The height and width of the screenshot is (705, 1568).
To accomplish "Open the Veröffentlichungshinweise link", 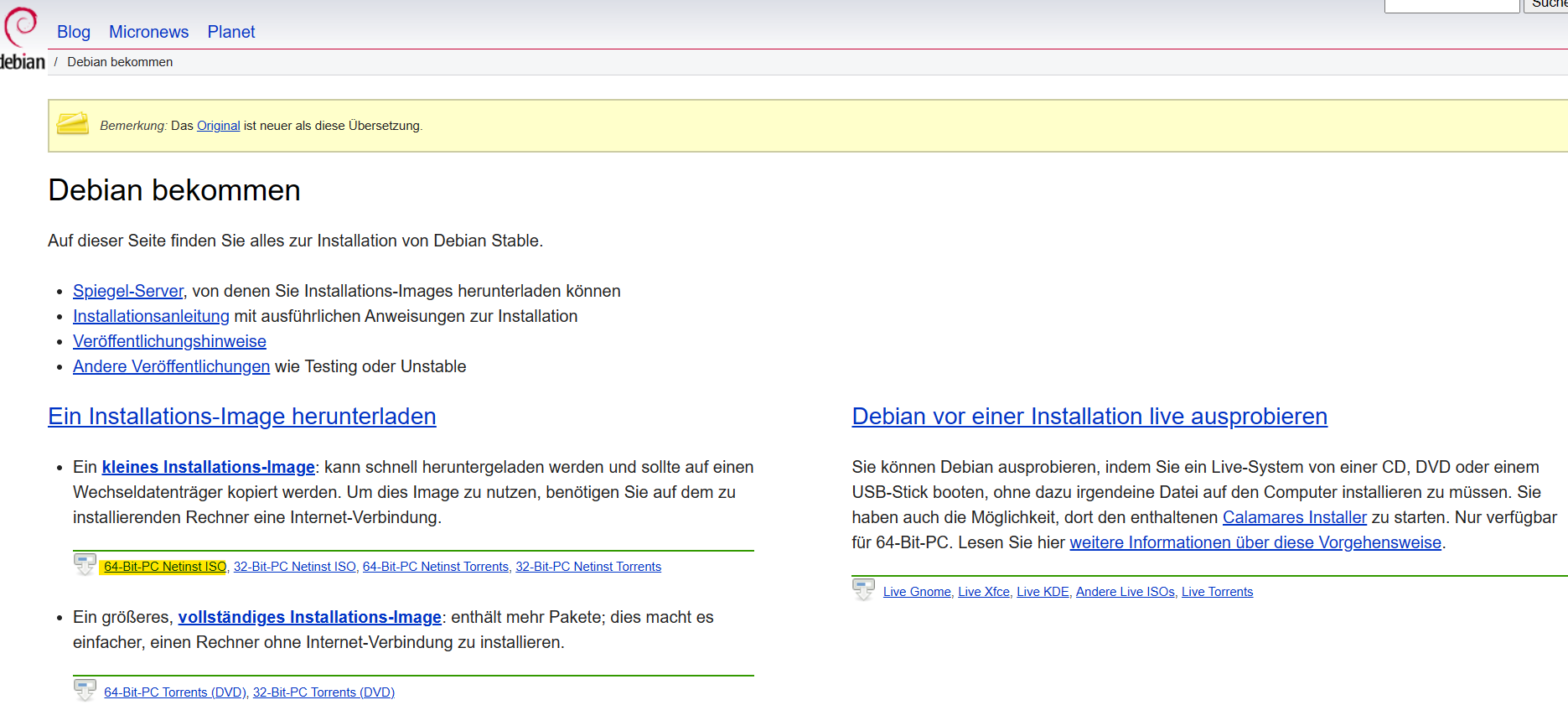I will pos(169,341).
